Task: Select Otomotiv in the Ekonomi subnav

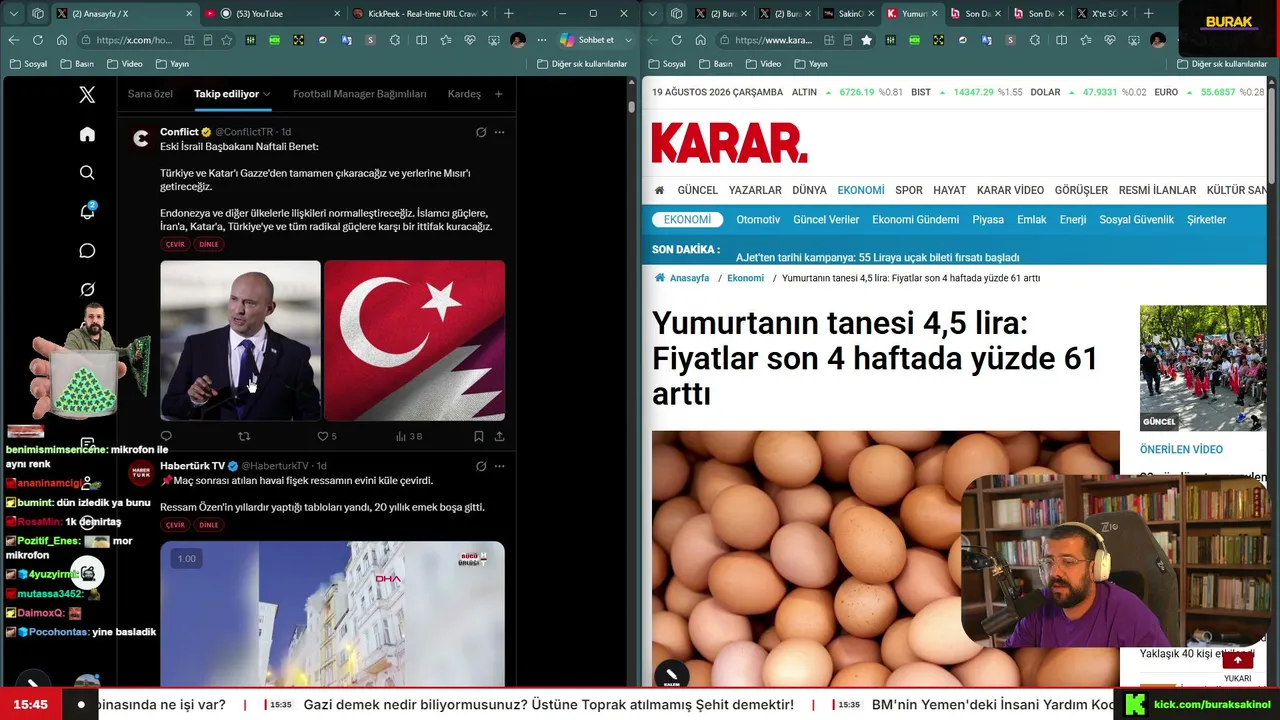Action: 758,220
